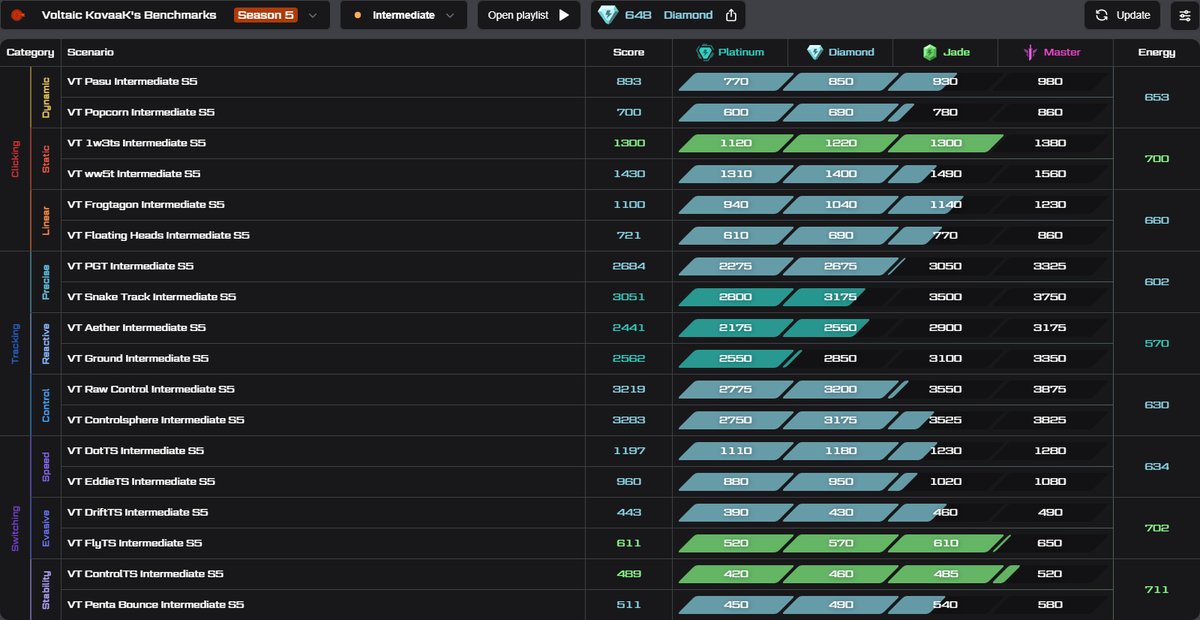This screenshot has height=620, width=1200.
Task: Click the Platinum rank icon in header
Action: coord(705,52)
